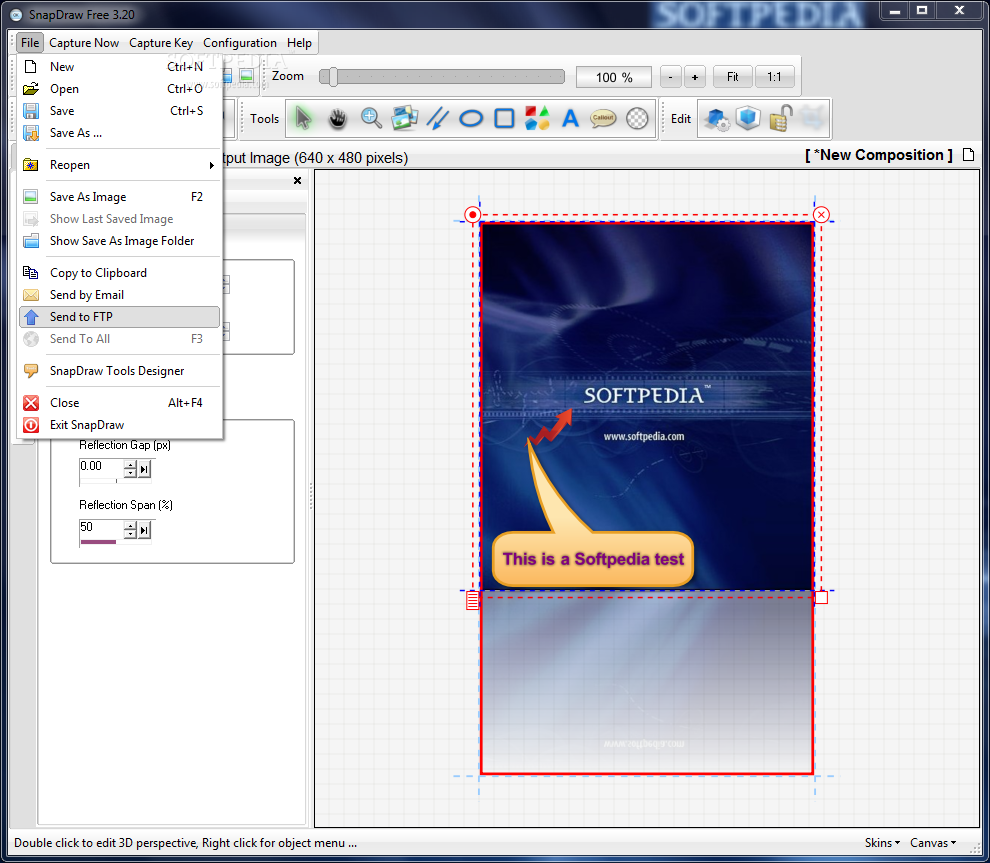Click the new document icon beside New Composition

point(969,155)
